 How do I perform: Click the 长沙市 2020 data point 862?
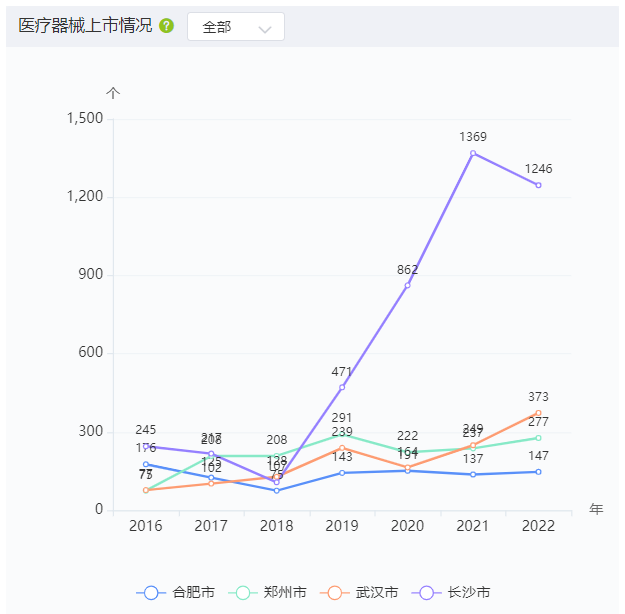pyautogui.click(x=407, y=285)
